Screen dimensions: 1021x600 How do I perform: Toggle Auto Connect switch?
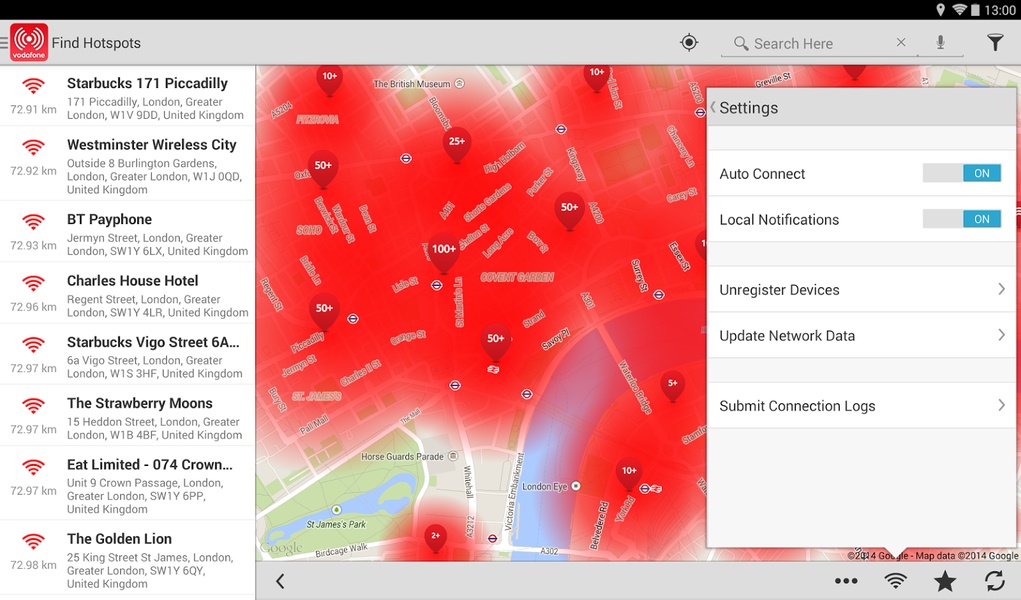962,173
